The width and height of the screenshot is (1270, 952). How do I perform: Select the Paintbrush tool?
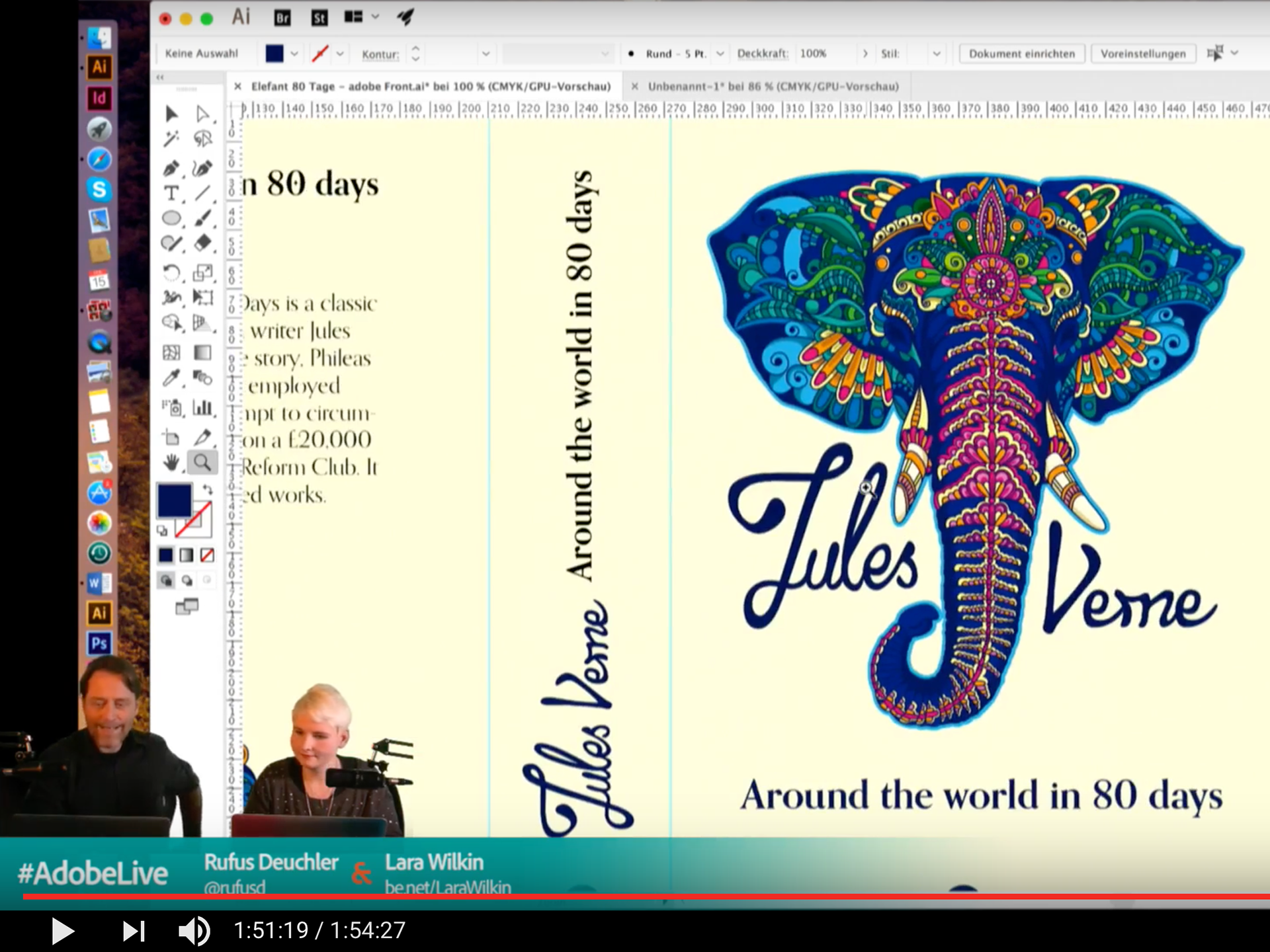pos(203,218)
